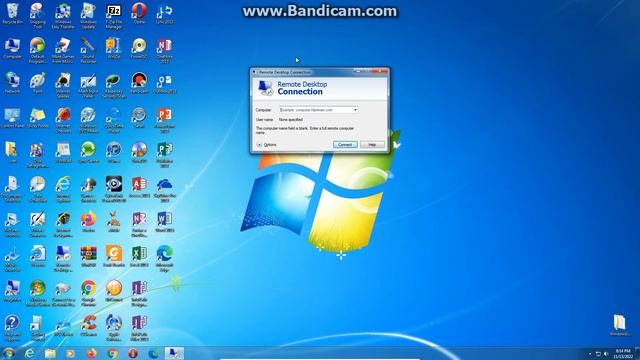Open Recycle Bin on the desktop
640x360 pixels.
pos(12,14)
